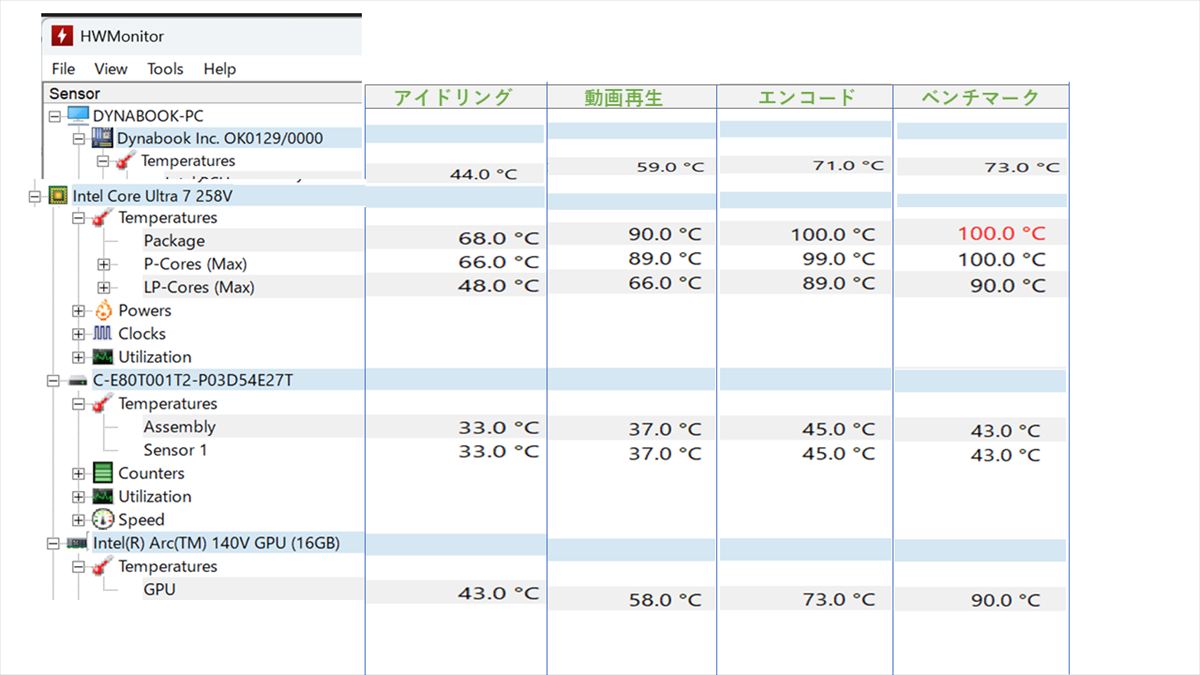Click the 58.0 °C GPU video value
Image resolution: width=1200 pixels, height=675 pixels.
(x=665, y=601)
